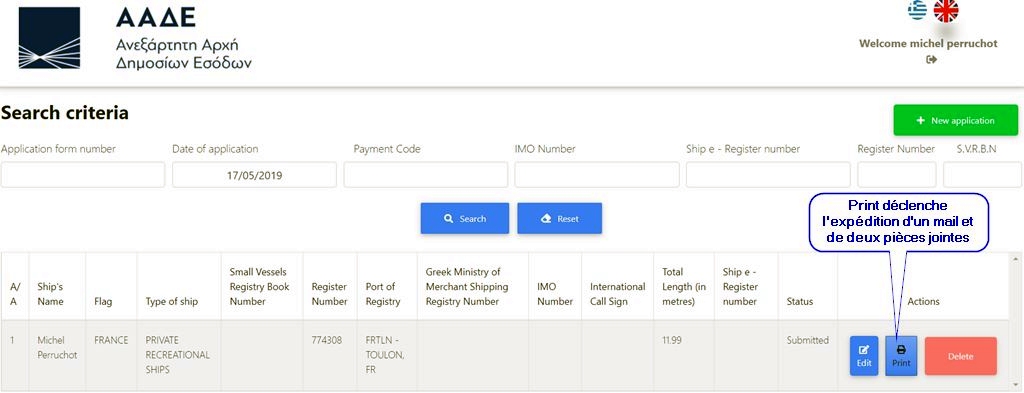The width and height of the screenshot is (1024, 393).
Task: Select the IMO Number search field
Action: point(597,175)
